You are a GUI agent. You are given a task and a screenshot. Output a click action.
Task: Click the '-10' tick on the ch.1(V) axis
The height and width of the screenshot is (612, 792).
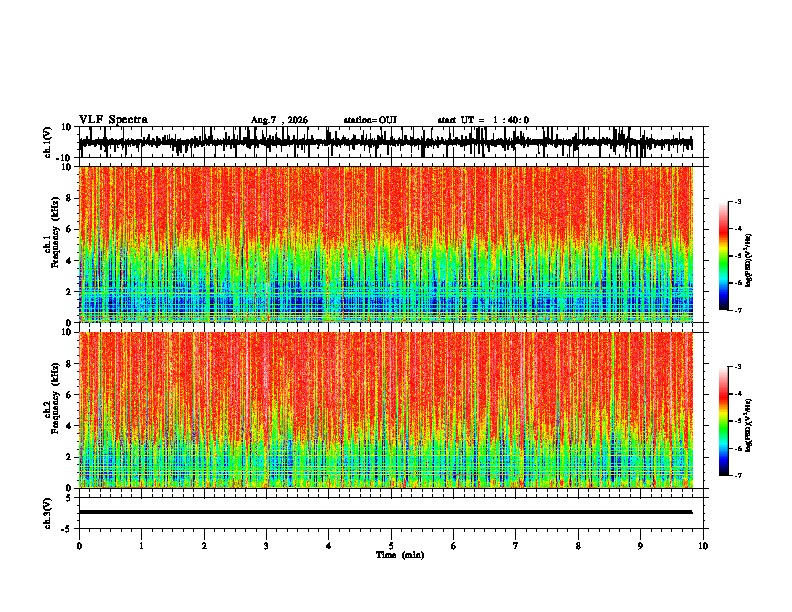coord(65,158)
